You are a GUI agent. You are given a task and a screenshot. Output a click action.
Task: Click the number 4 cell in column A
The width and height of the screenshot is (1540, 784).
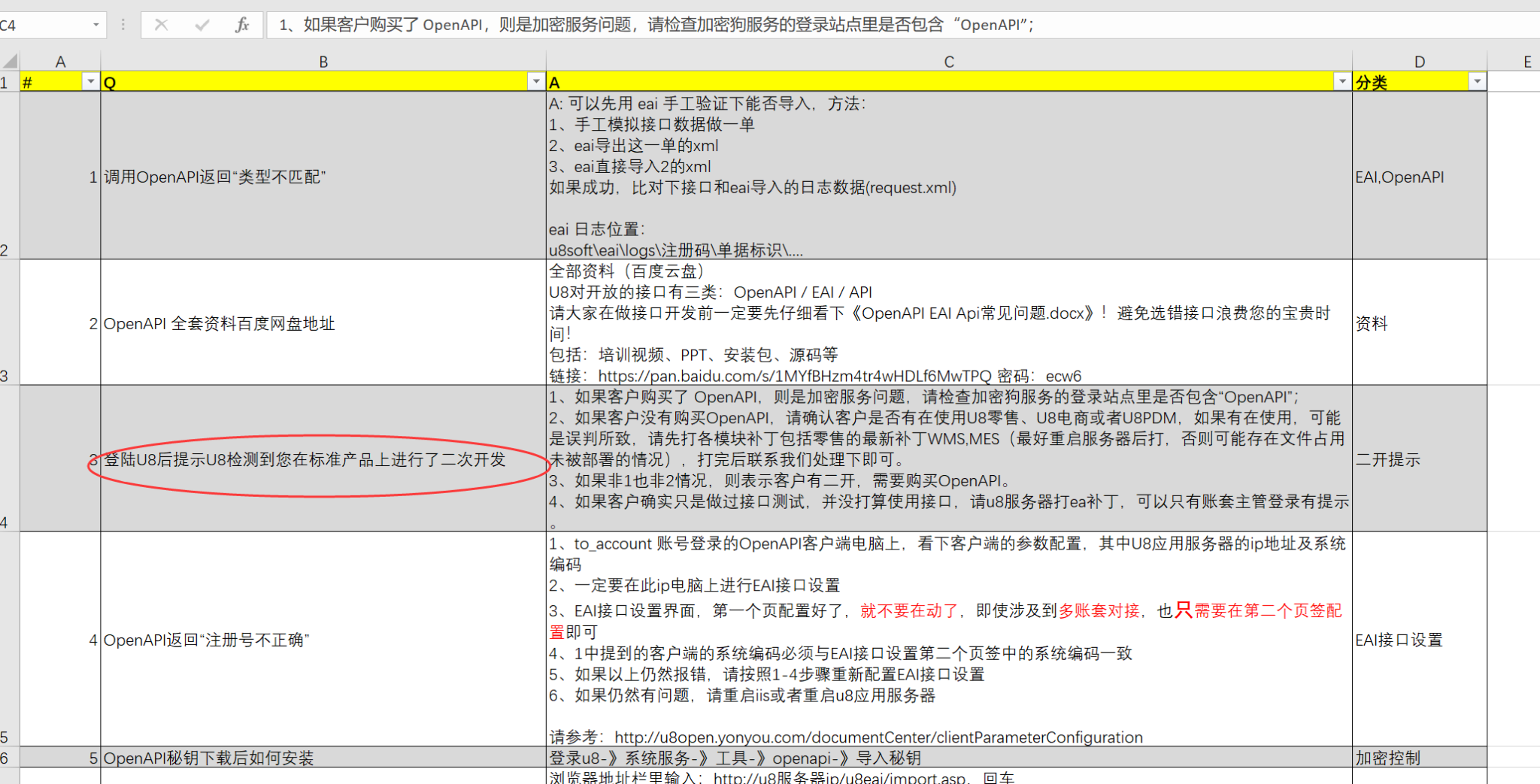click(x=60, y=639)
